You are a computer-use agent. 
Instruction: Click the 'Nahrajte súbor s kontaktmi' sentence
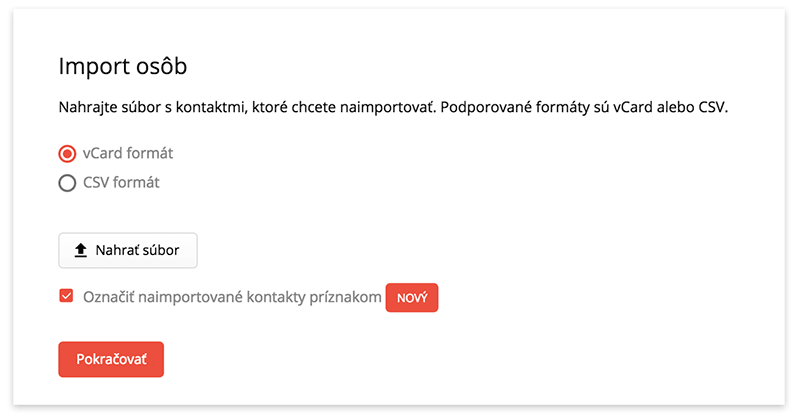tap(247, 107)
